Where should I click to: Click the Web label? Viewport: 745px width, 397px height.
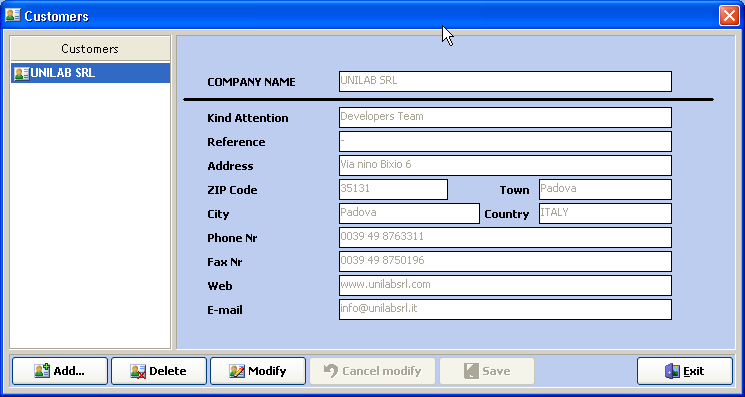(220, 286)
